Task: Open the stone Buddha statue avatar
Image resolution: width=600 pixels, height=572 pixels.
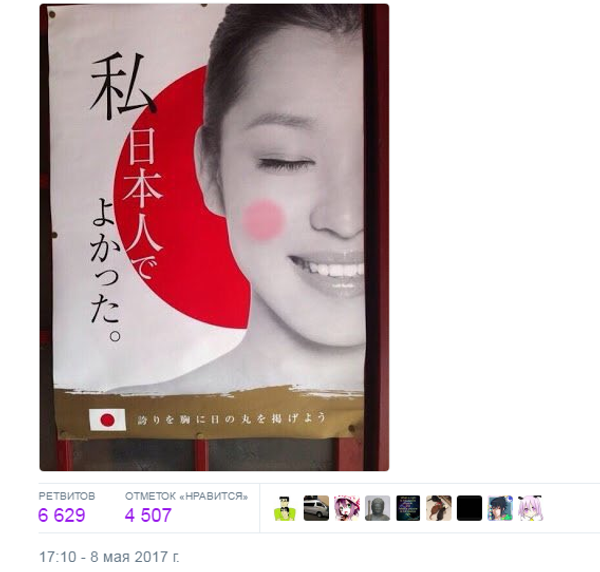Action: pos(377,508)
